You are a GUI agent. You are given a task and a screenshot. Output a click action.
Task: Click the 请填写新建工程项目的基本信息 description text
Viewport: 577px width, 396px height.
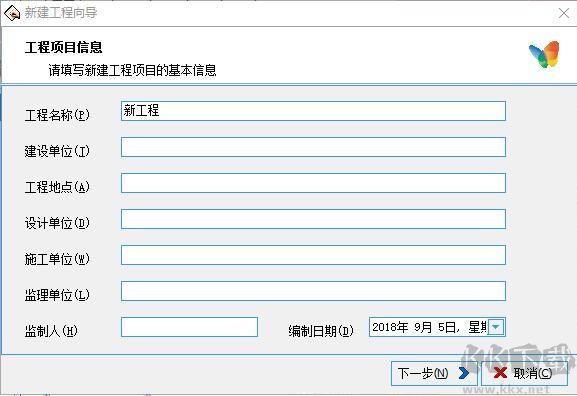click(x=132, y=70)
